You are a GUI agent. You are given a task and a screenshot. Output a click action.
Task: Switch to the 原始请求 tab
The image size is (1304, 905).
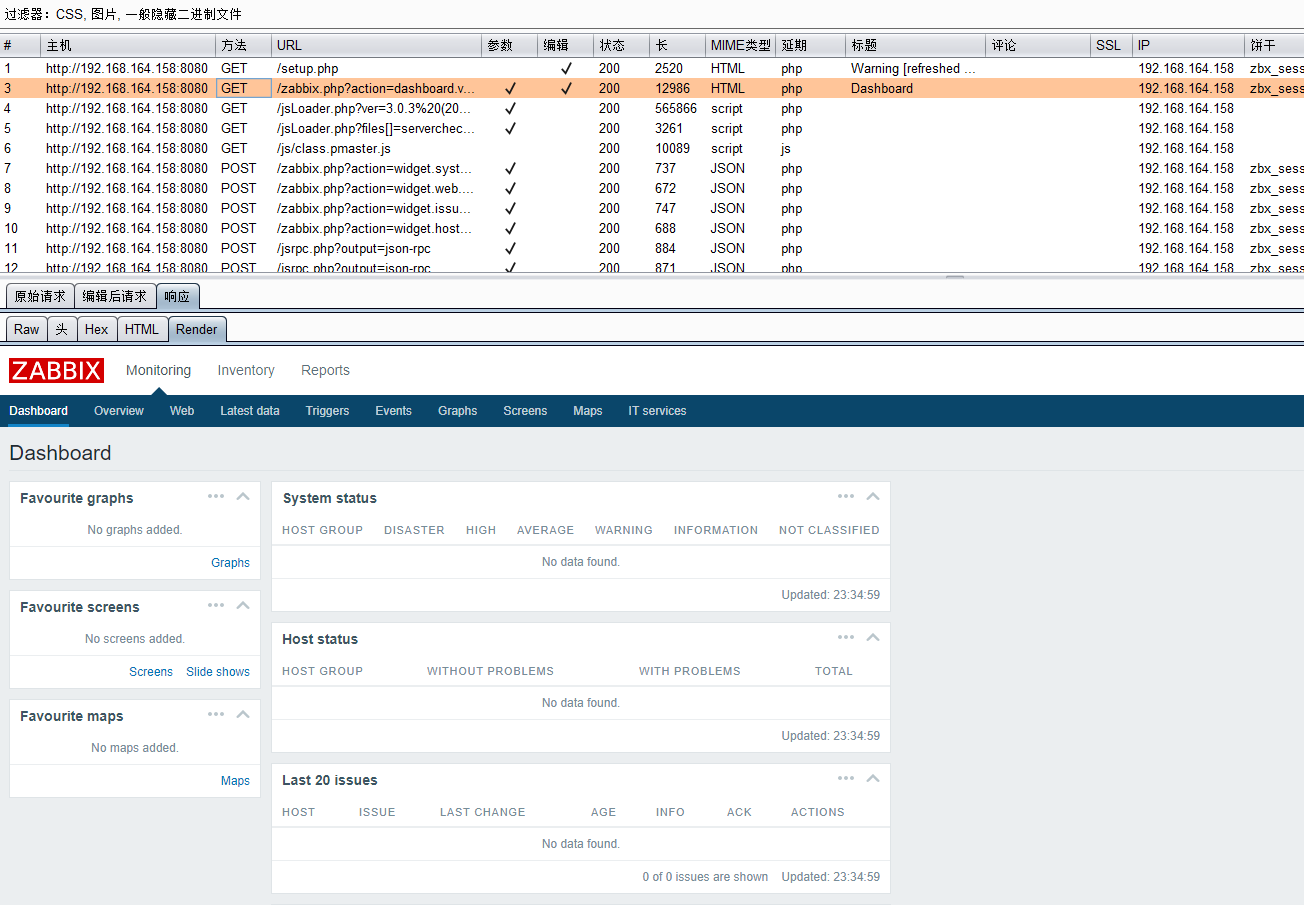(38, 295)
